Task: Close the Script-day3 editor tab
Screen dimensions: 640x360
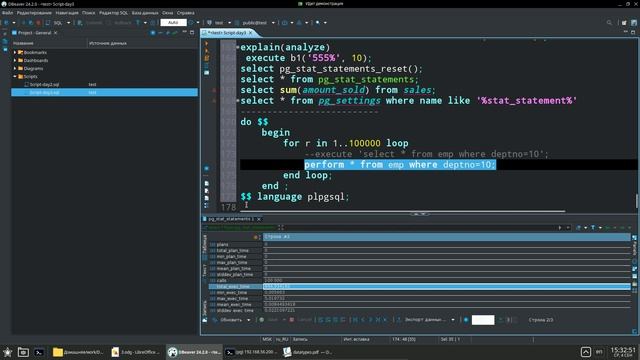Action: coord(251,33)
